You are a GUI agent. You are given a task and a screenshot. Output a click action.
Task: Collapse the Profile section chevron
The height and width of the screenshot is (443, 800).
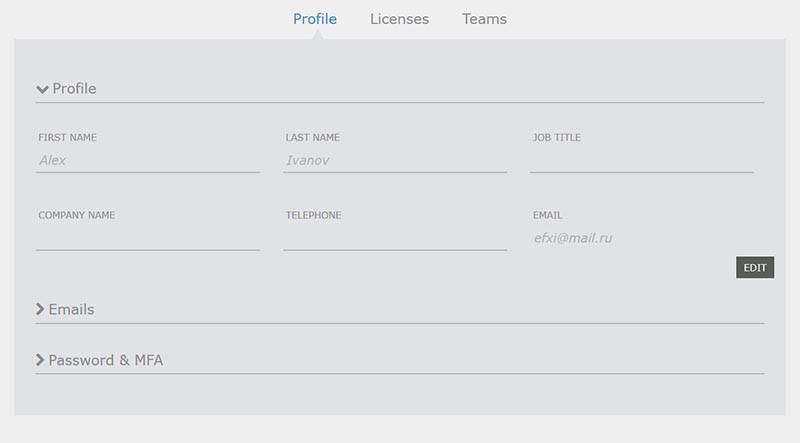pyautogui.click(x=42, y=89)
